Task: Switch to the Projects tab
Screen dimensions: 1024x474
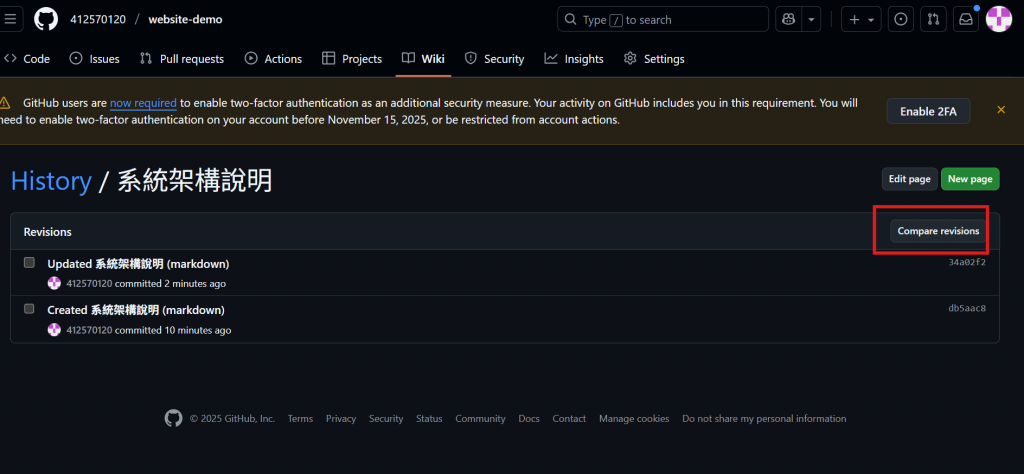Action: [x=352, y=59]
